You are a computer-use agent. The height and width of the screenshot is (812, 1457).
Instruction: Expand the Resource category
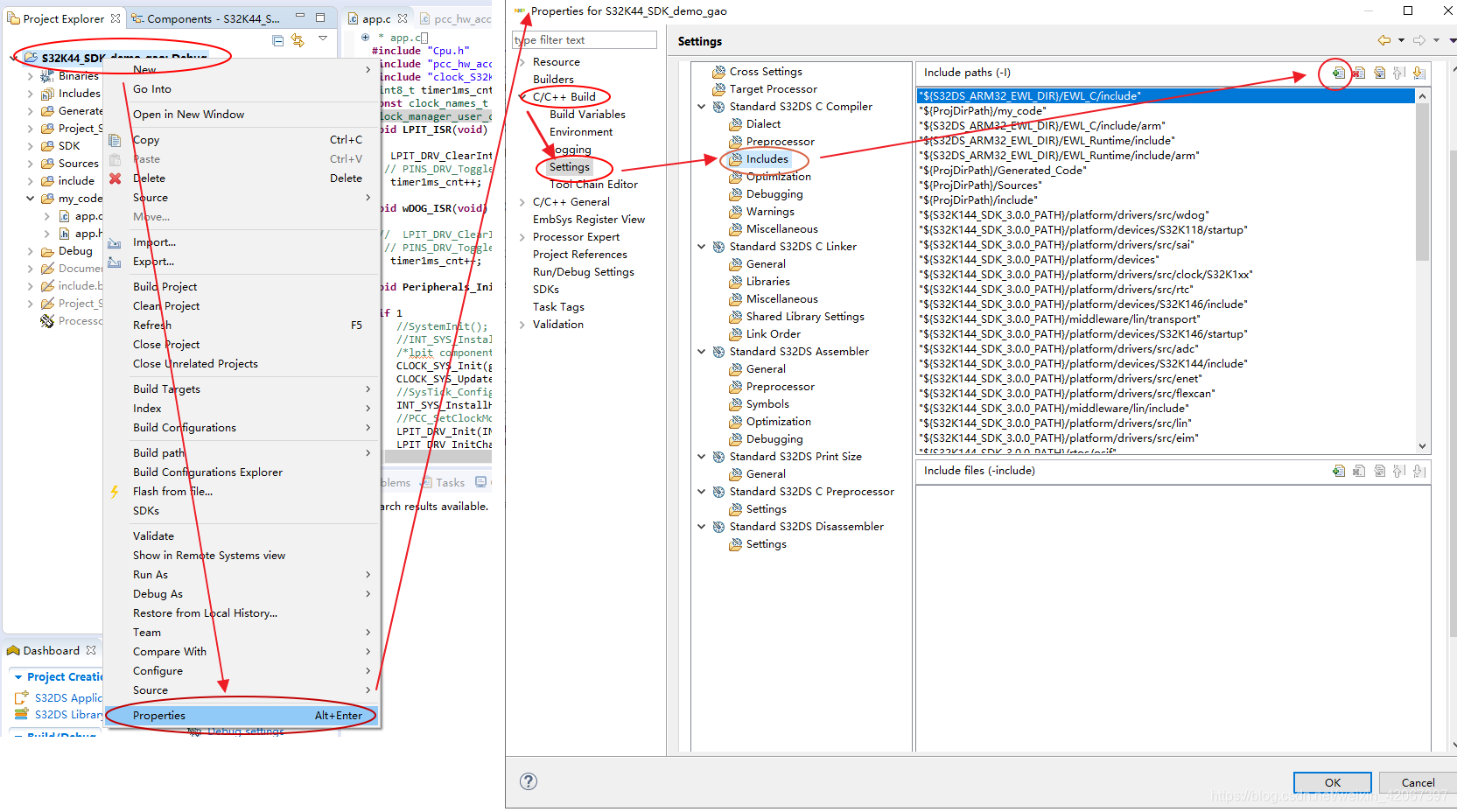pos(522,62)
